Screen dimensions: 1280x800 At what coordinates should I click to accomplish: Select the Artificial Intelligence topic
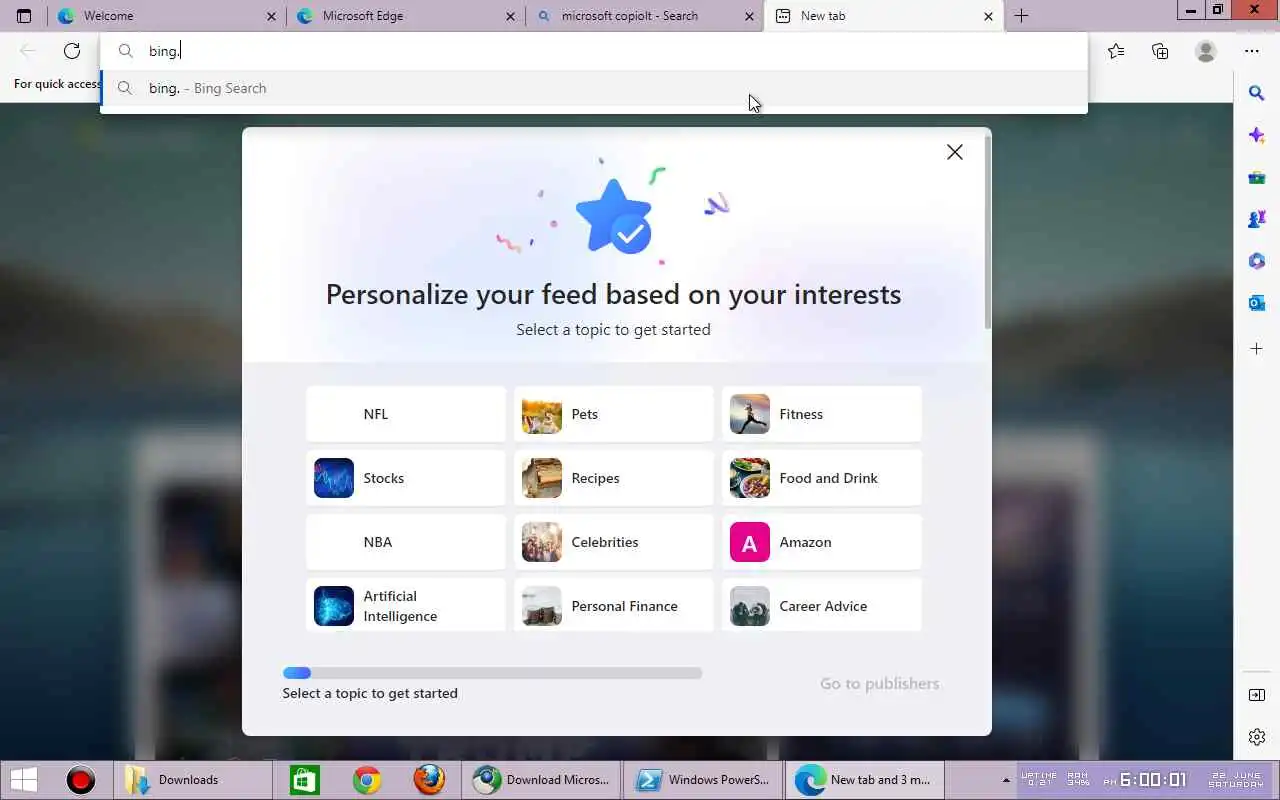[406, 605]
